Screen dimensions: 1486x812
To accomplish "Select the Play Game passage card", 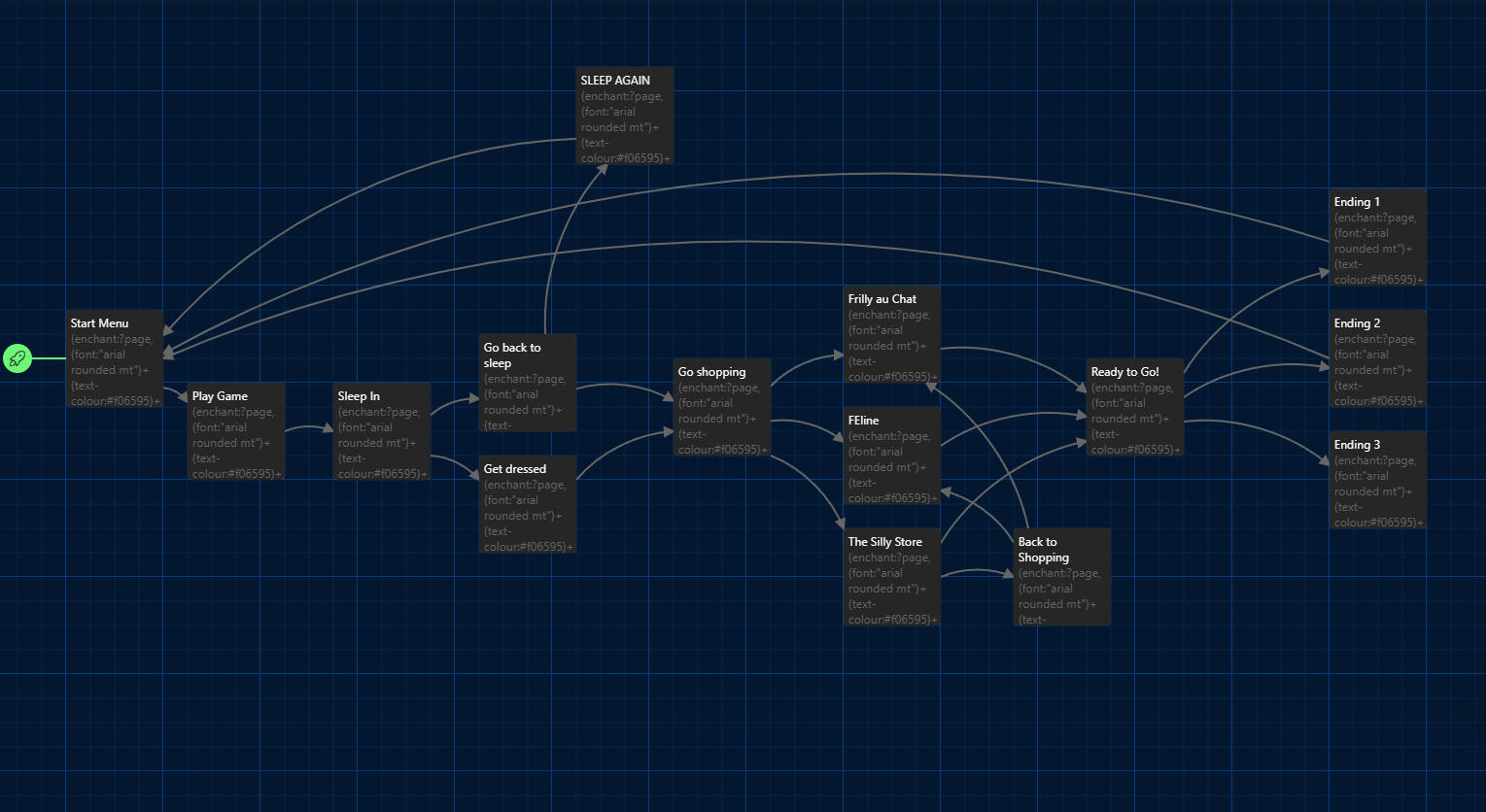I will 236,431.
